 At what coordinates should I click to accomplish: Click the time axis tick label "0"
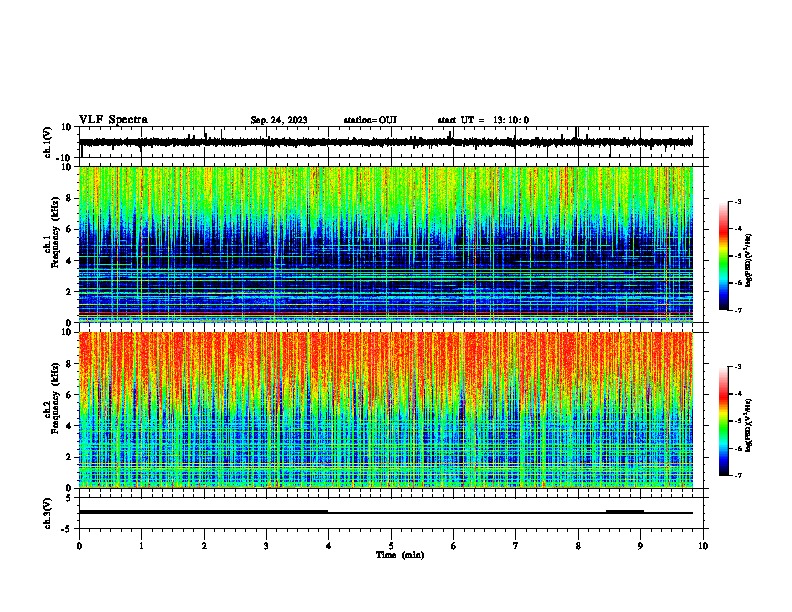click(x=79, y=546)
